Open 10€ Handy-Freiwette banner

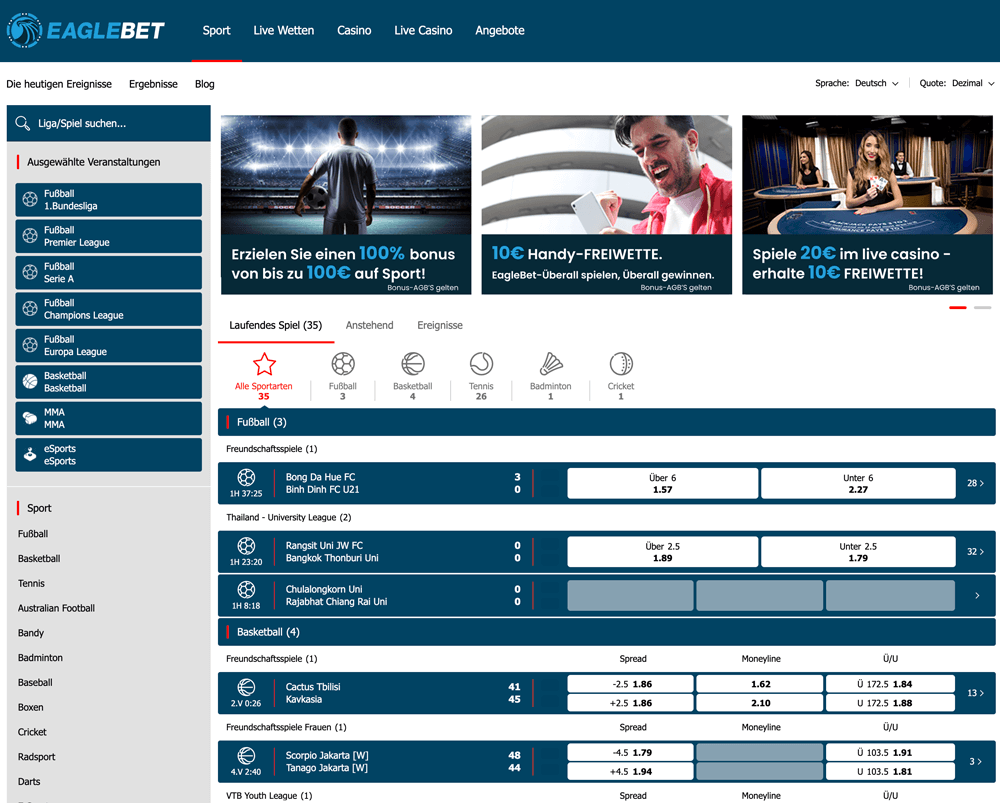(607, 205)
